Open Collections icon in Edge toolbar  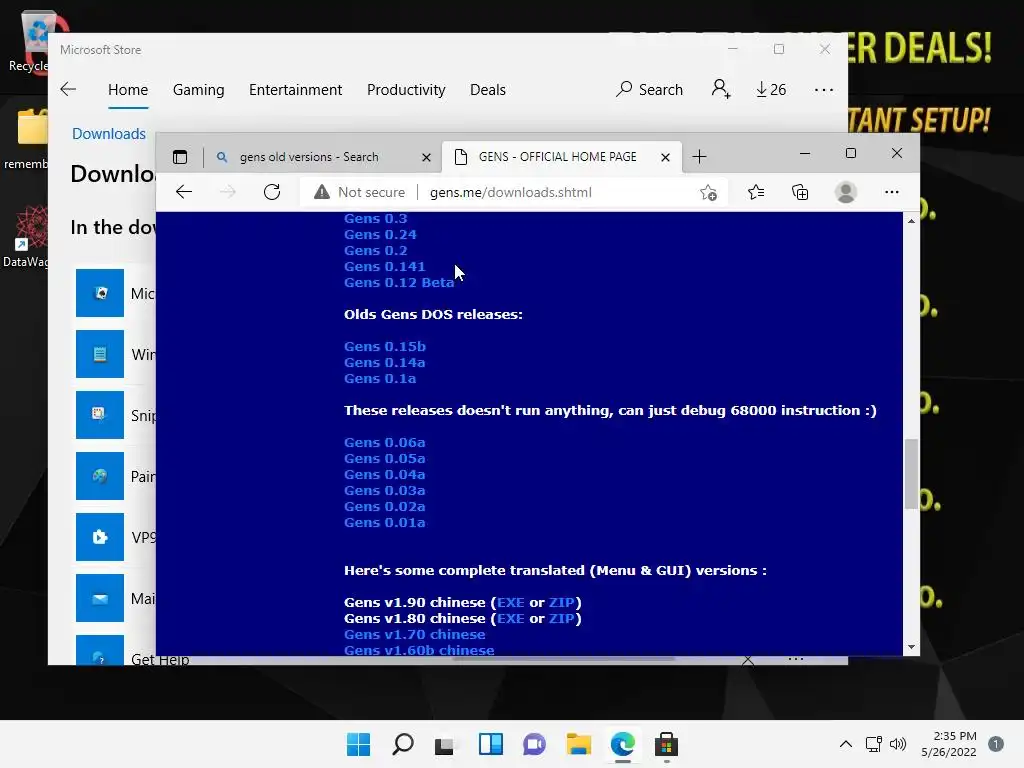800,192
